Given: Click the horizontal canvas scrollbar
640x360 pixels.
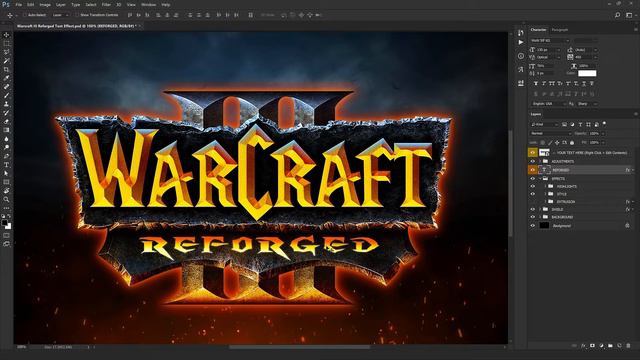Looking at the screenshot, I should 299,347.
